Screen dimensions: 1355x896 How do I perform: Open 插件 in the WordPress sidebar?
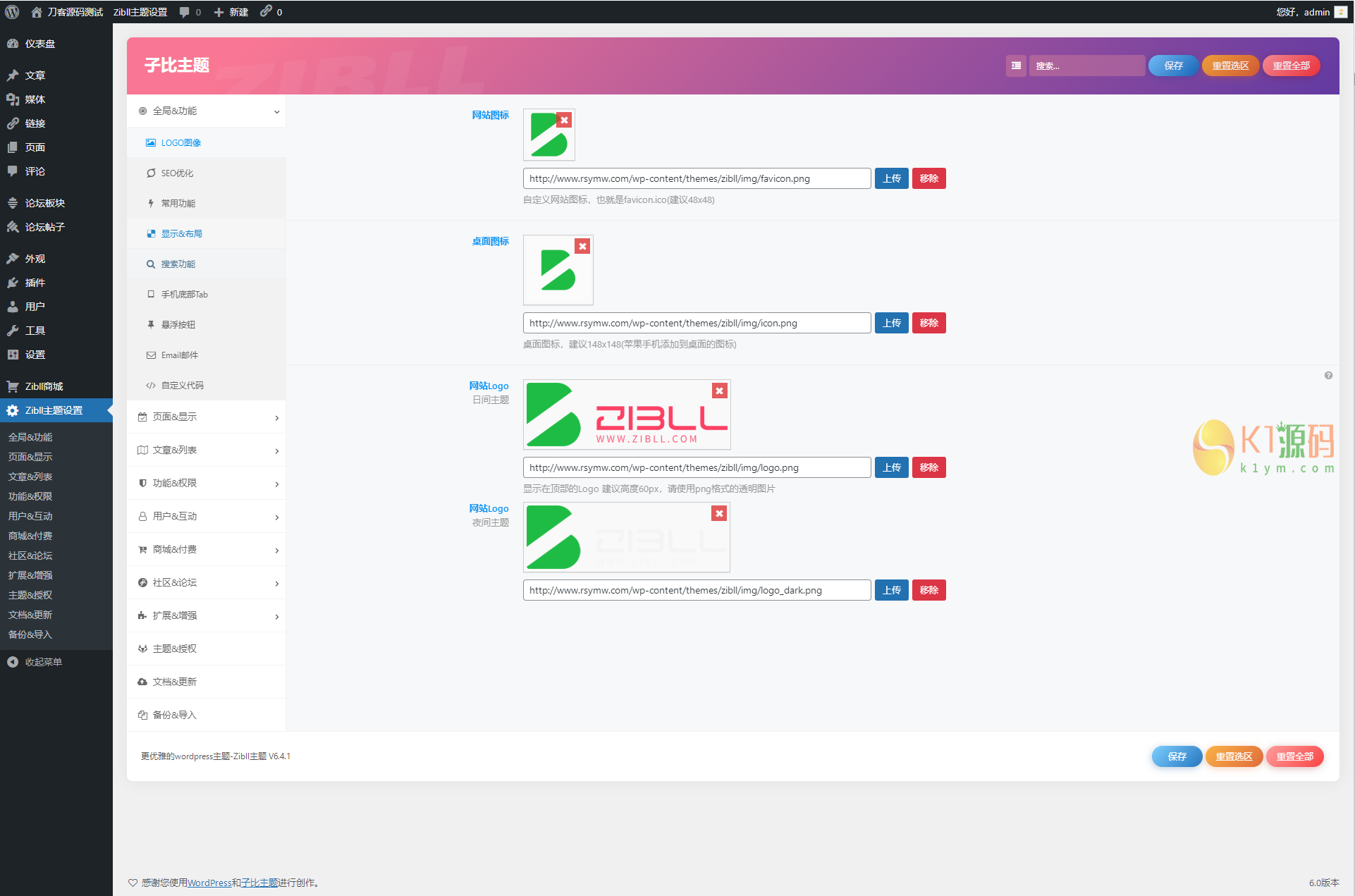[35, 283]
